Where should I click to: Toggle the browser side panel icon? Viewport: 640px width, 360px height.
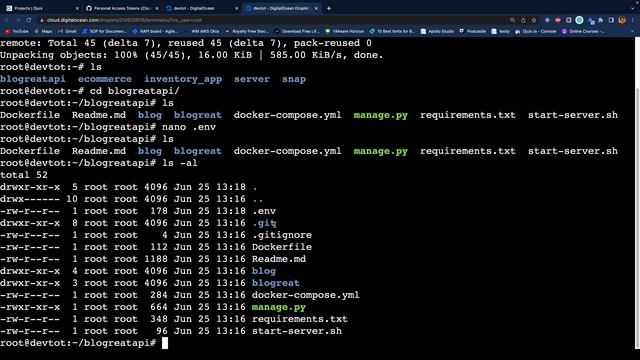611,20
